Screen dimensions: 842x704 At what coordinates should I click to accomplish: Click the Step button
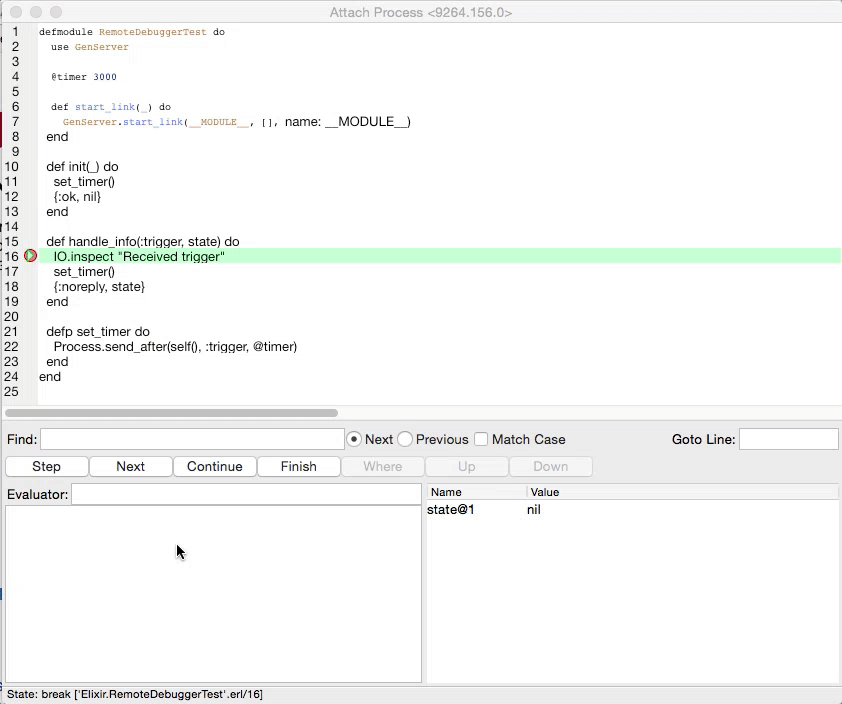click(46, 466)
